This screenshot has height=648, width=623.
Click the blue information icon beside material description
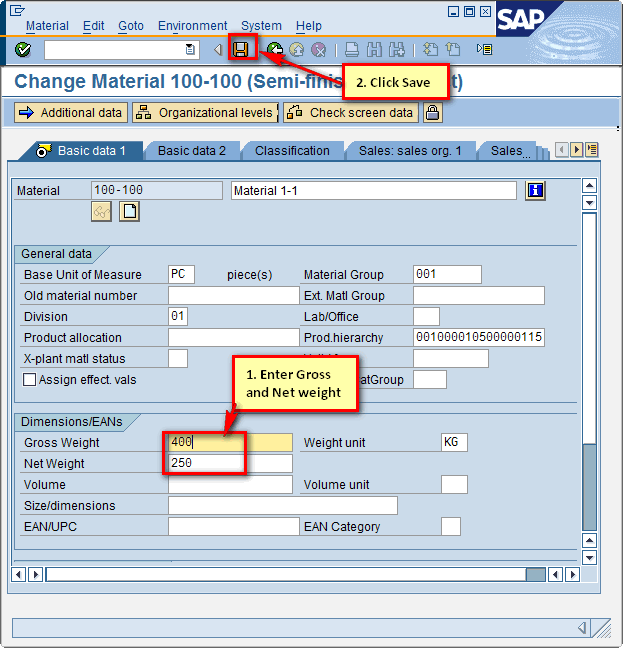click(x=535, y=190)
